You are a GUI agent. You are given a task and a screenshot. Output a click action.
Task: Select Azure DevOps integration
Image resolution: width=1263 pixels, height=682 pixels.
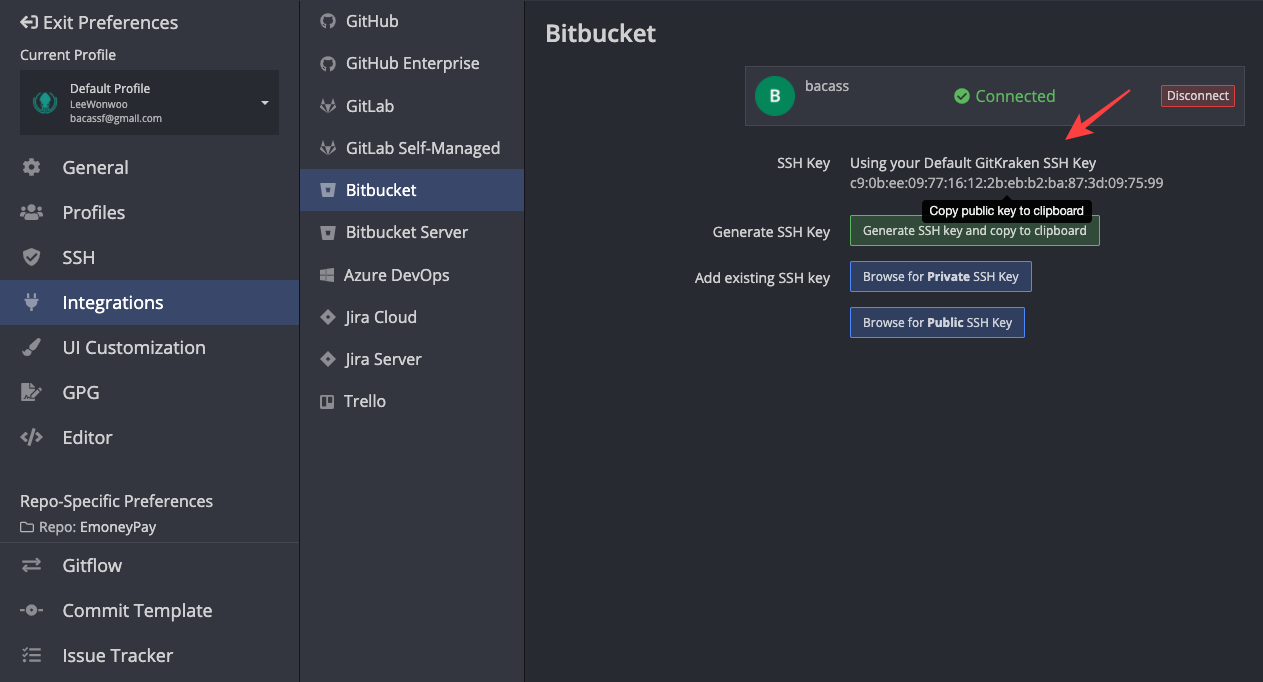pos(412,274)
